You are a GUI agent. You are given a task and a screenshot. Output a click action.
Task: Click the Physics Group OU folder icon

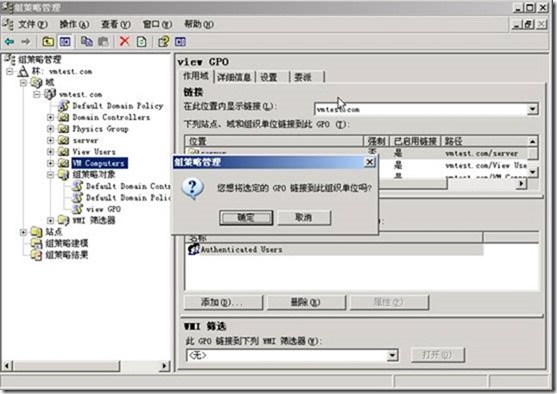(64, 129)
